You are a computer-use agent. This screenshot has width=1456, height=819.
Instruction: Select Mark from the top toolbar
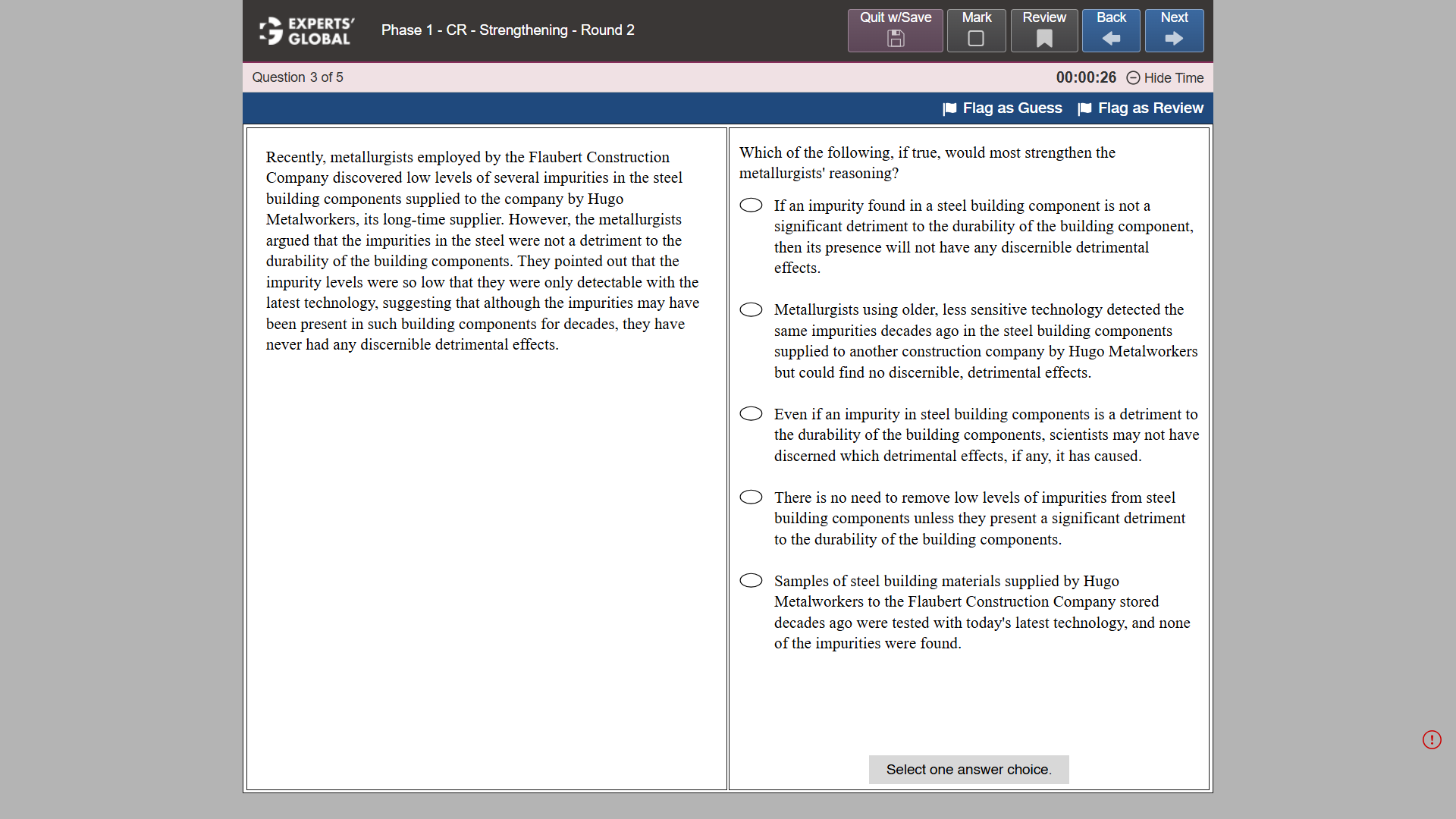(x=976, y=30)
